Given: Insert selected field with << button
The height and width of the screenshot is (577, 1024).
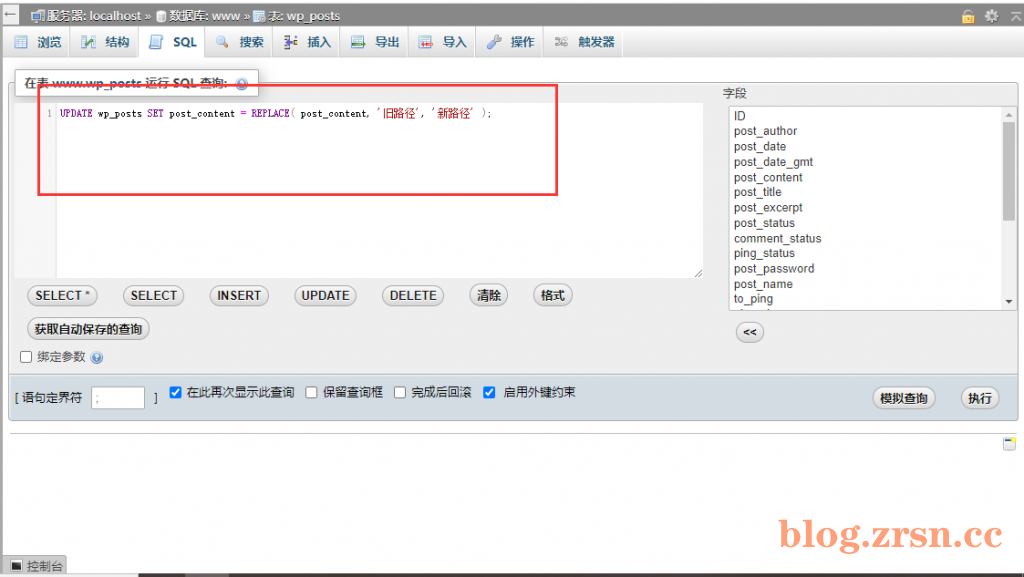Looking at the screenshot, I should tap(749, 332).
